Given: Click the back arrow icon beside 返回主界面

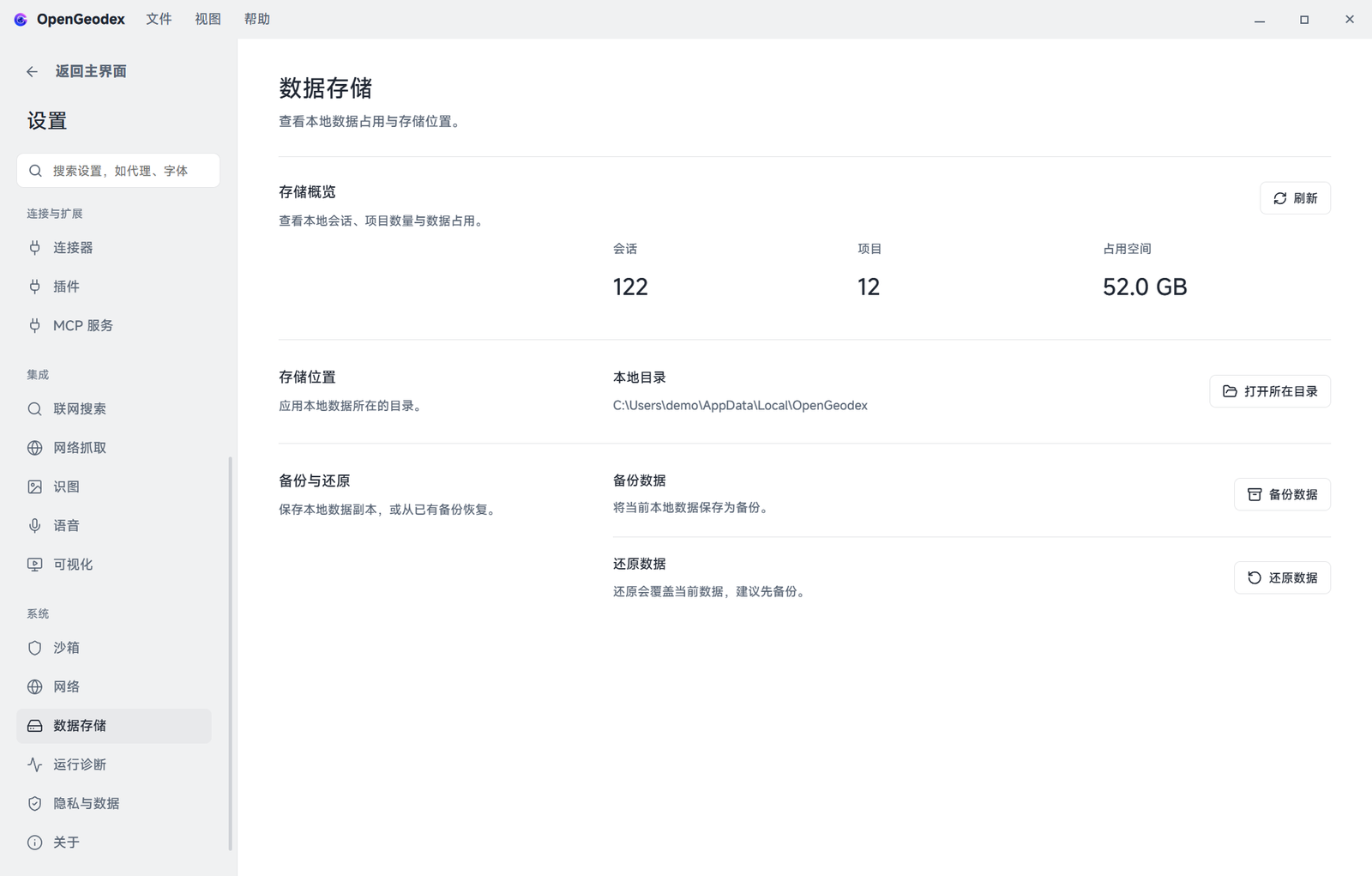Looking at the screenshot, I should click(32, 71).
